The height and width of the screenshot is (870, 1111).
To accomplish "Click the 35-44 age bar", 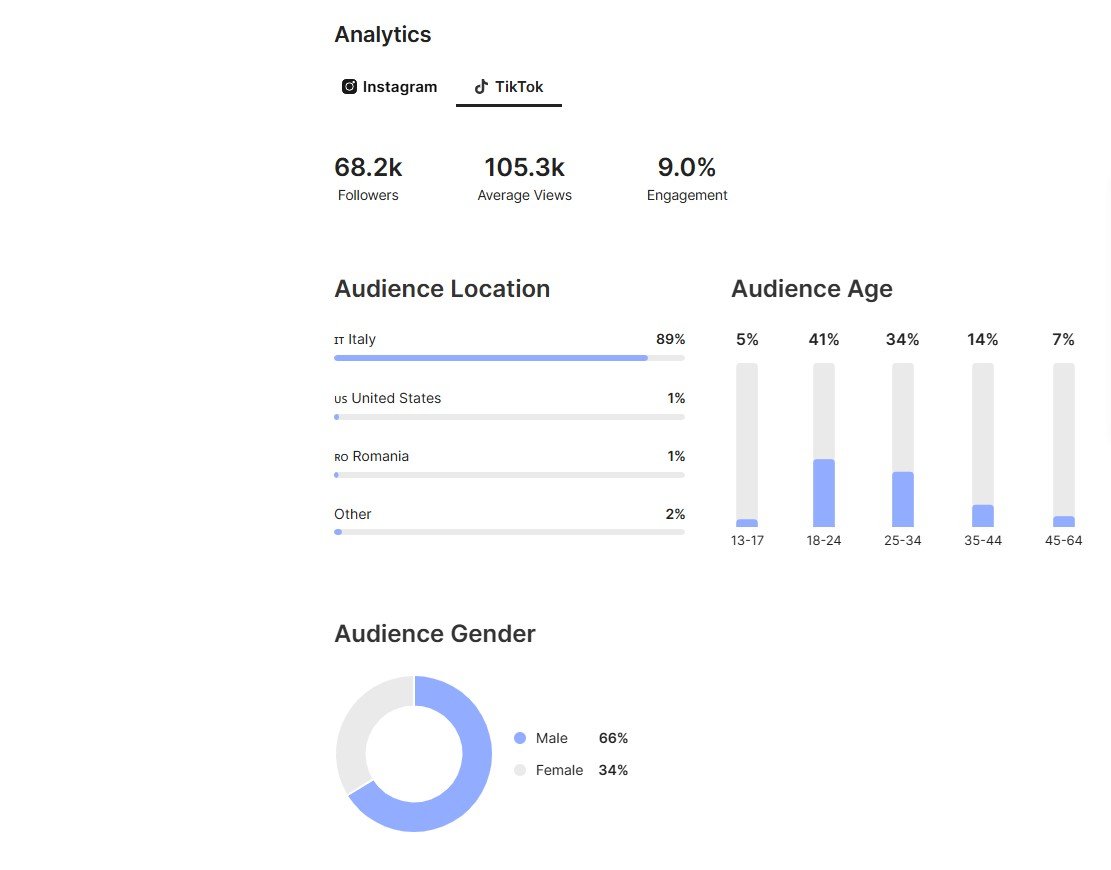I will pos(983,445).
